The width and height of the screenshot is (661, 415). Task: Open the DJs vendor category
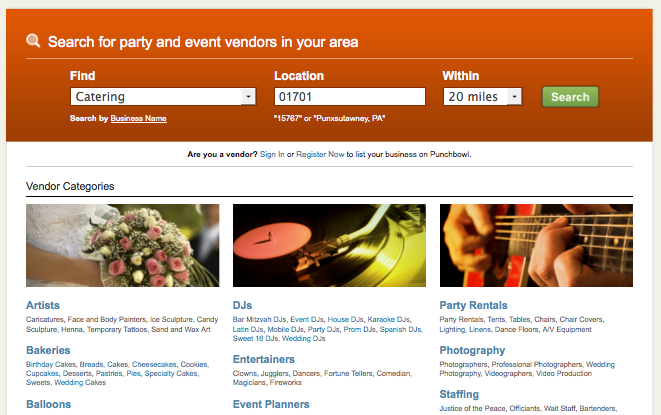(x=243, y=305)
